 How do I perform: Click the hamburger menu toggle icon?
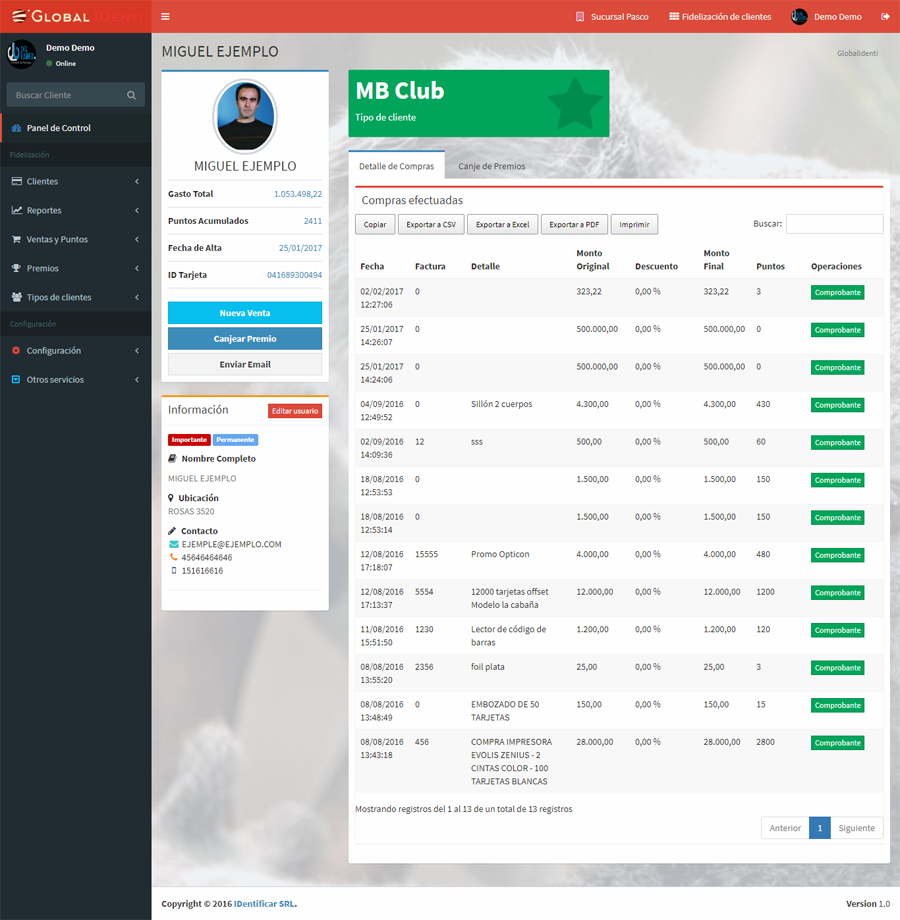pyautogui.click(x=165, y=17)
